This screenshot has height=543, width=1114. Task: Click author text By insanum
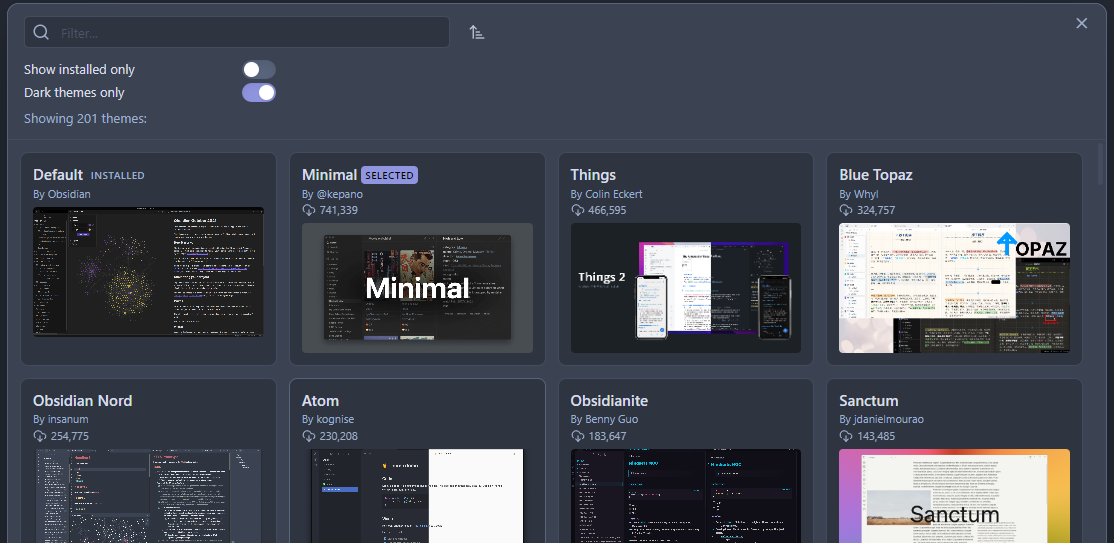[x=60, y=419]
